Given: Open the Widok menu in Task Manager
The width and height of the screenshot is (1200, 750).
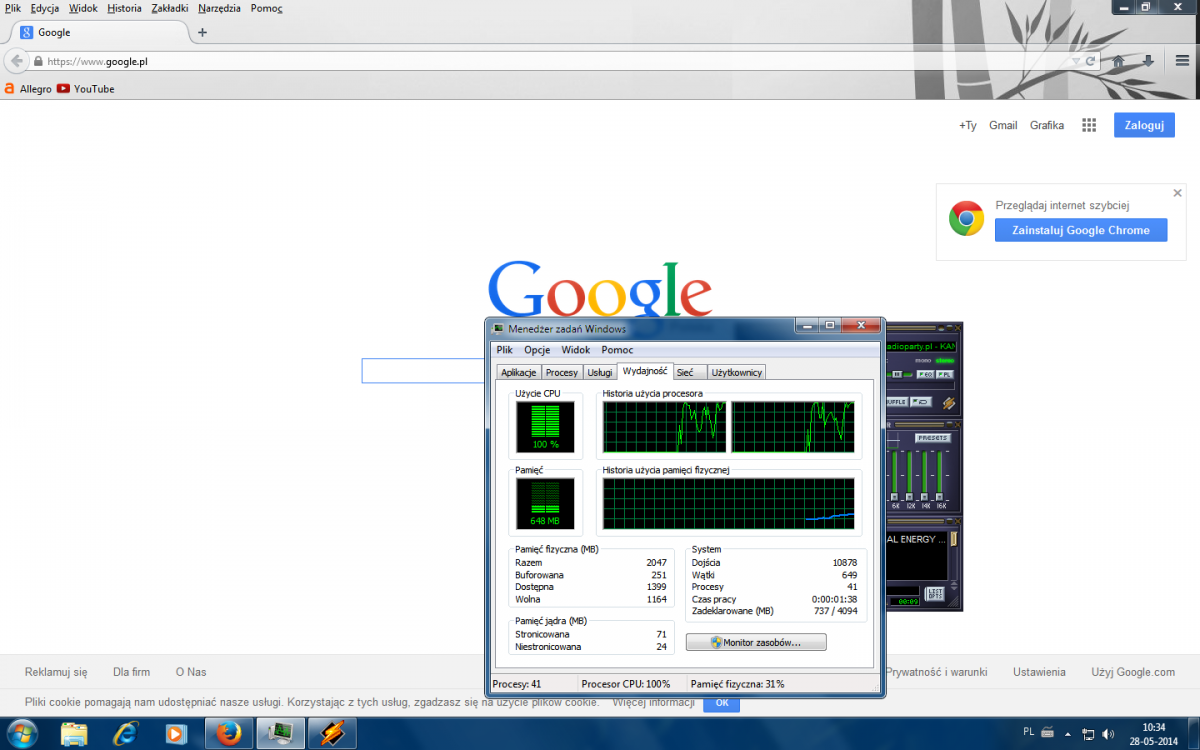Looking at the screenshot, I should tap(576, 350).
